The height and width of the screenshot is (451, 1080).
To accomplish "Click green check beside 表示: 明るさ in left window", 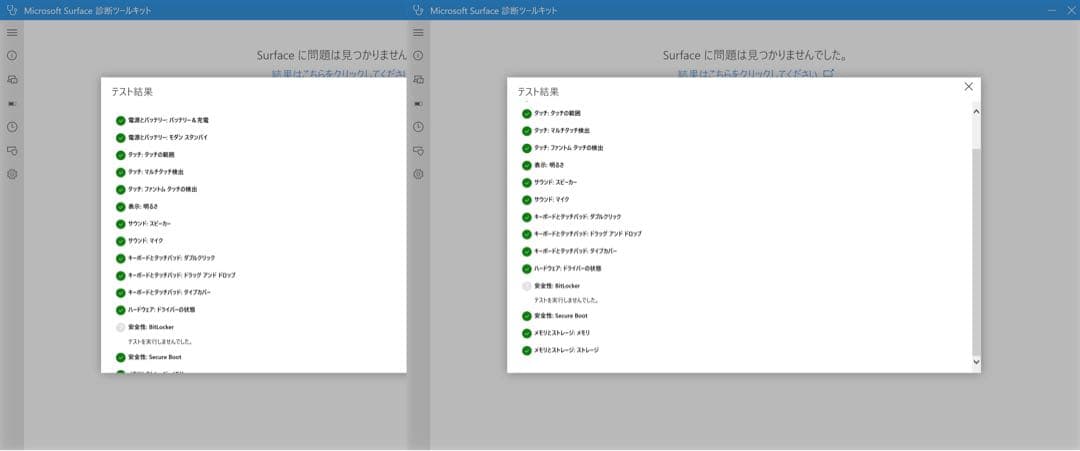I will pyautogui.click(x=121, y=207).
